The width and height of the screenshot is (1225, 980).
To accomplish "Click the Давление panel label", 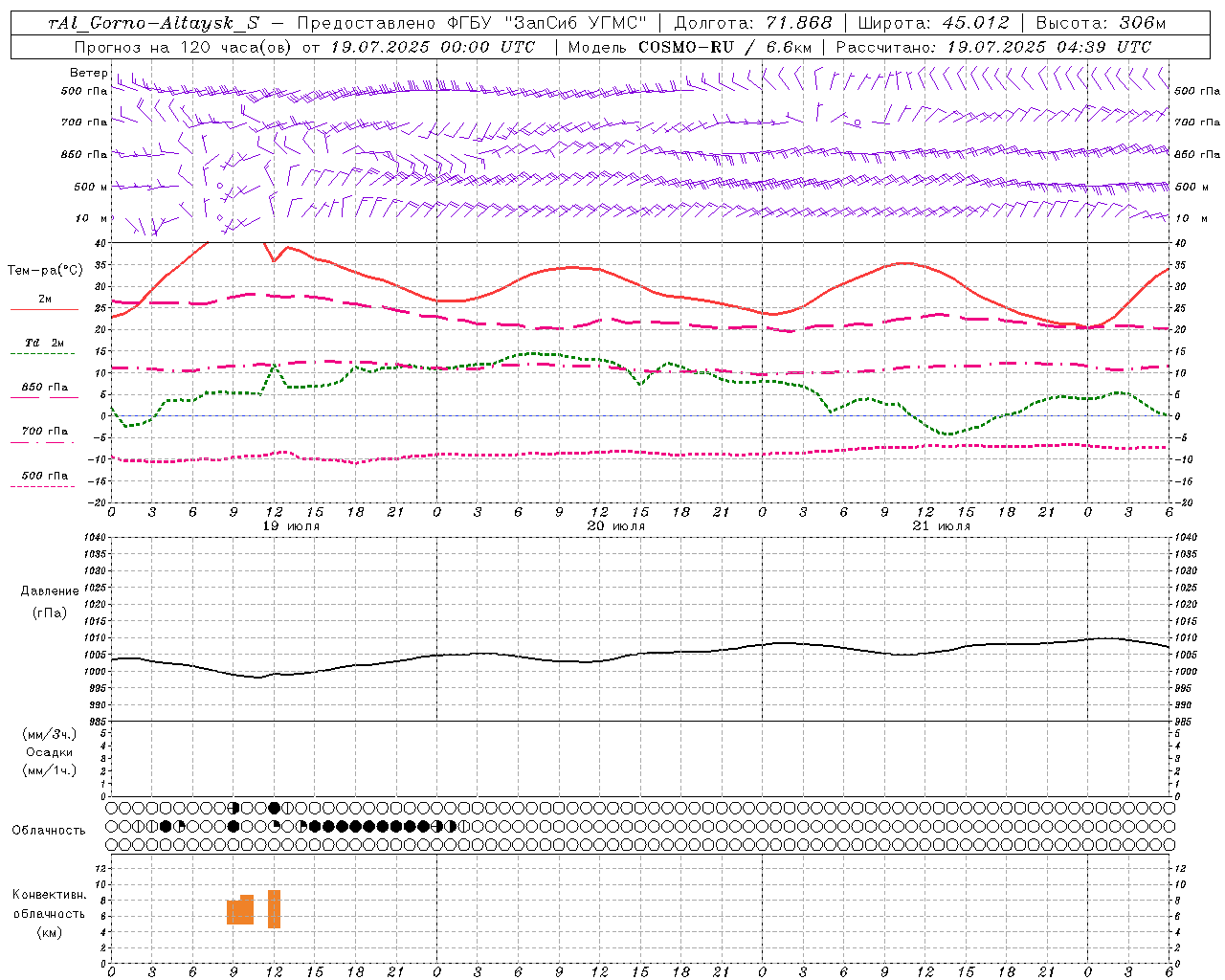I will 50,591.
